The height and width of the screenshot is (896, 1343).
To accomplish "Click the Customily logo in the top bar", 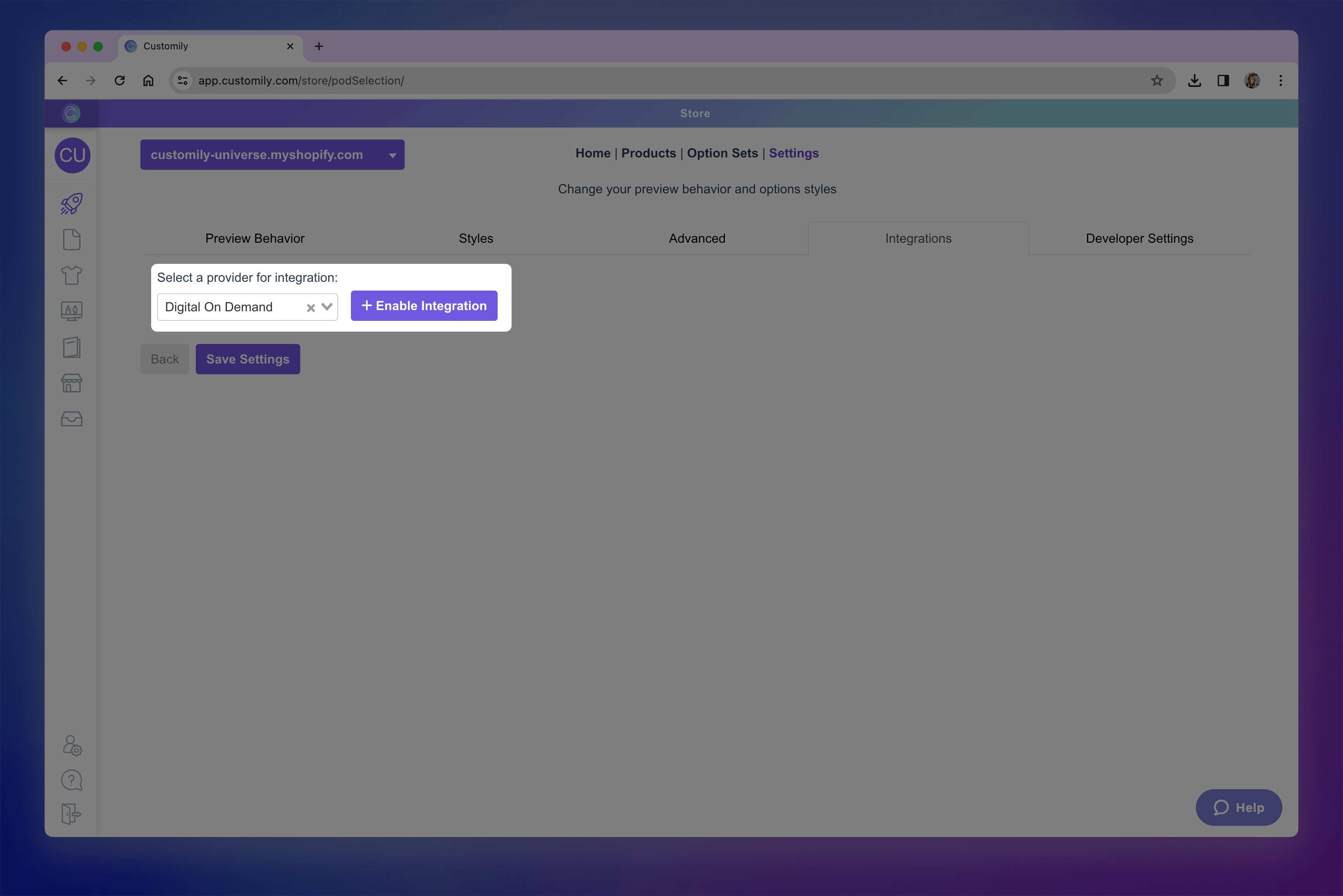I will click(71, 112).
